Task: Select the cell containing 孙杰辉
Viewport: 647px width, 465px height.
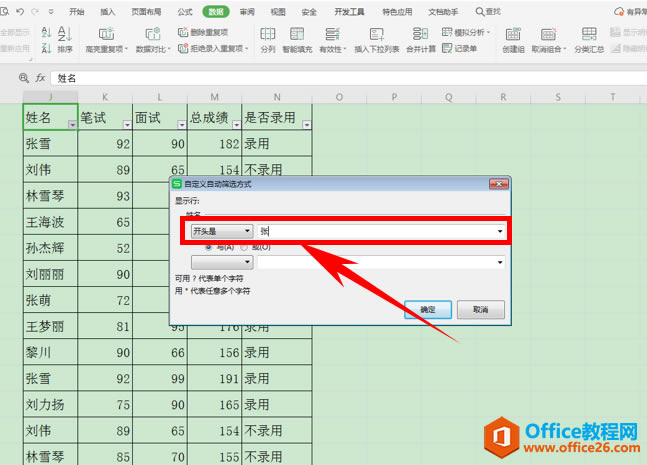Action: point(50,248)
